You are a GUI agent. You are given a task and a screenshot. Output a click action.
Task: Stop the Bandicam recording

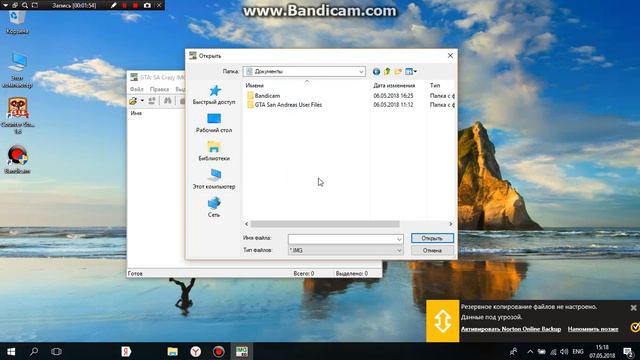click(x=136, y=5)
